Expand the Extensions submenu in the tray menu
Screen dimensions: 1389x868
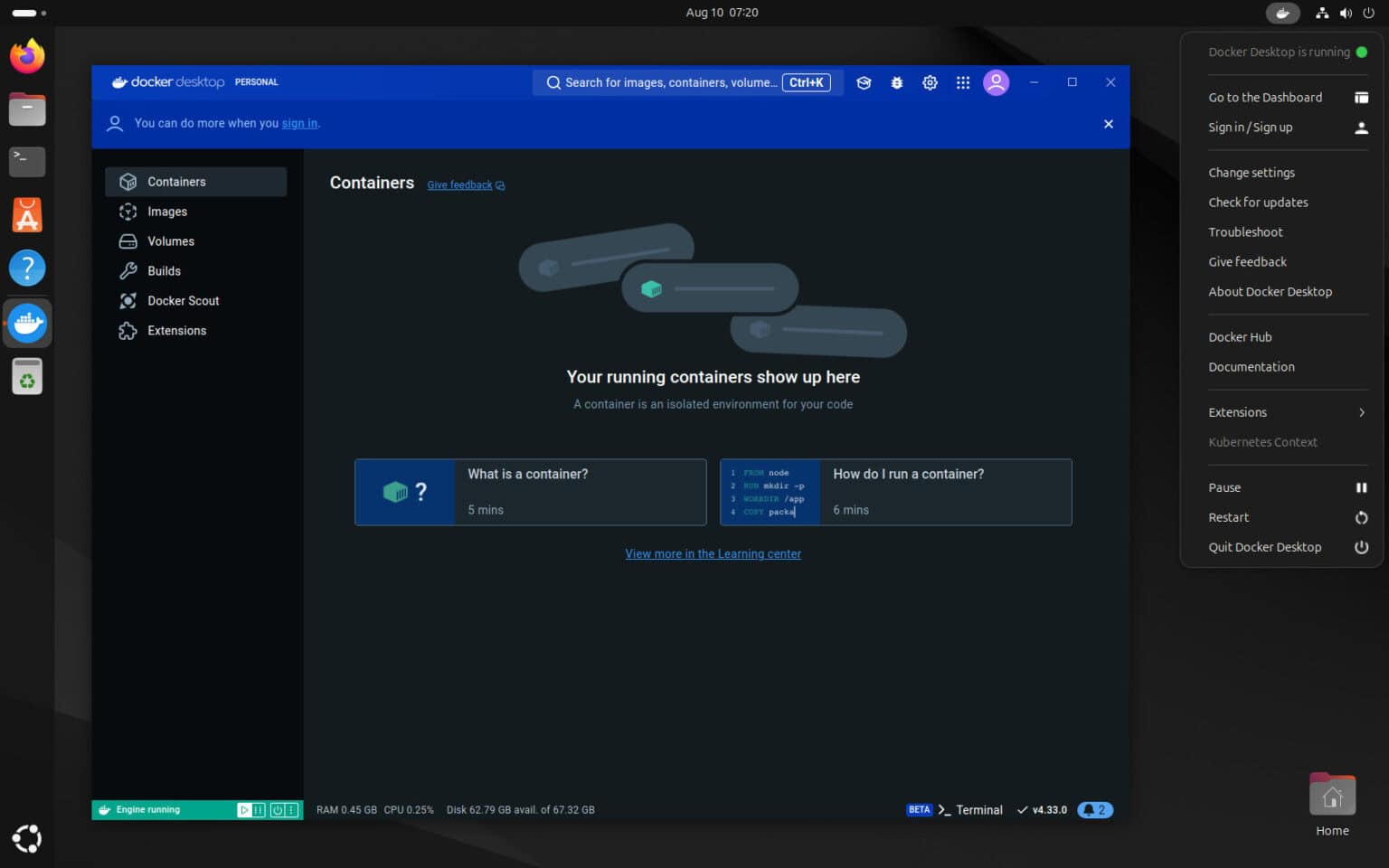[1287, 412]
